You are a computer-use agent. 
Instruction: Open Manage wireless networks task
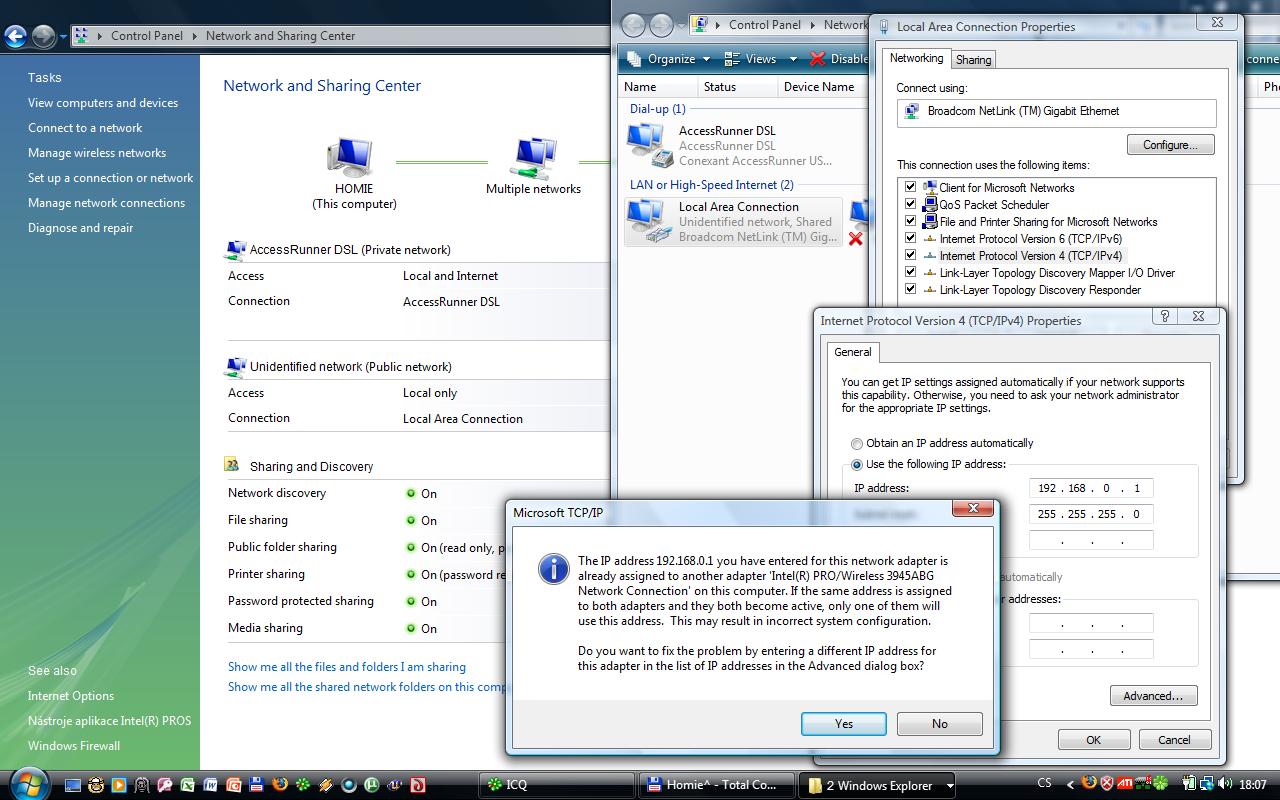pos(97,153)
